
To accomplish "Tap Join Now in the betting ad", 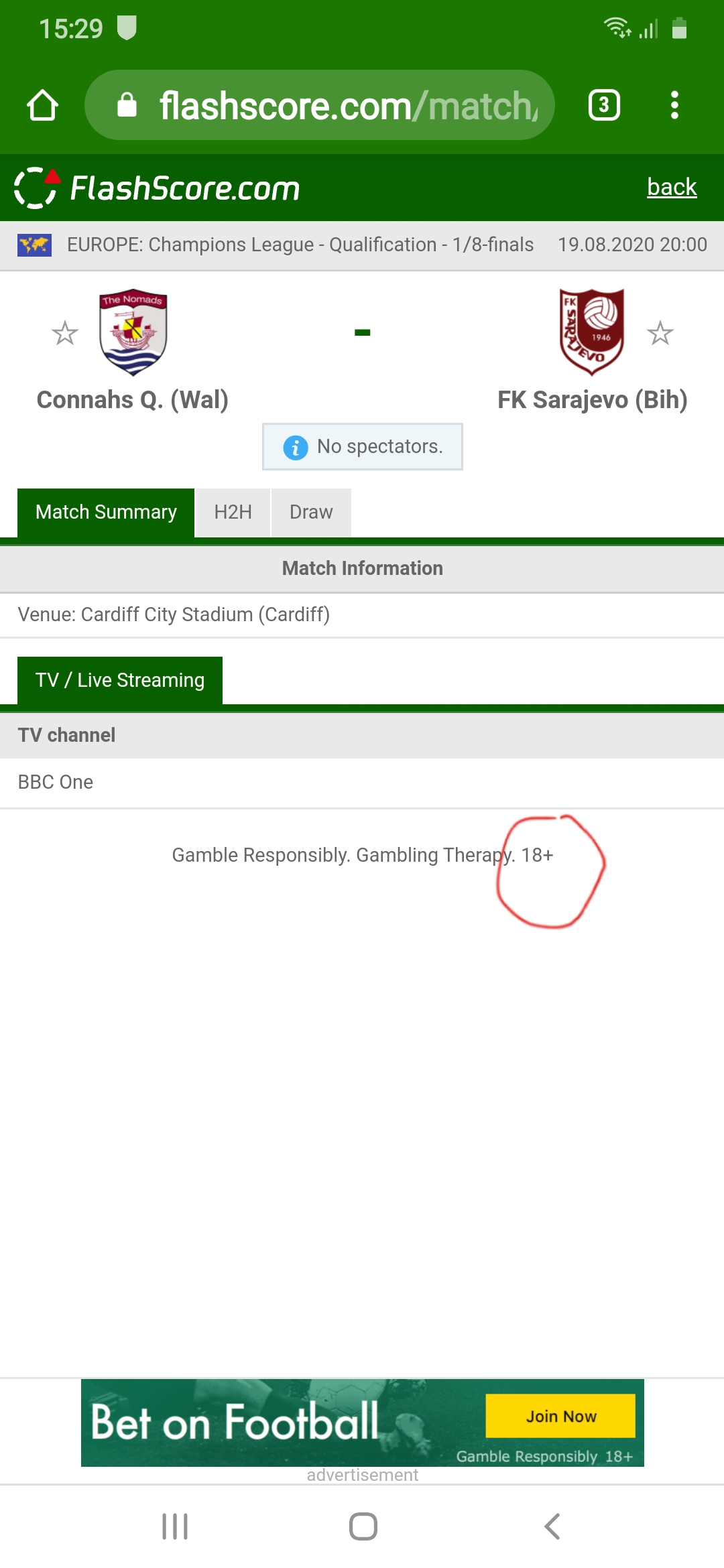I will [x=560, y=1416].
